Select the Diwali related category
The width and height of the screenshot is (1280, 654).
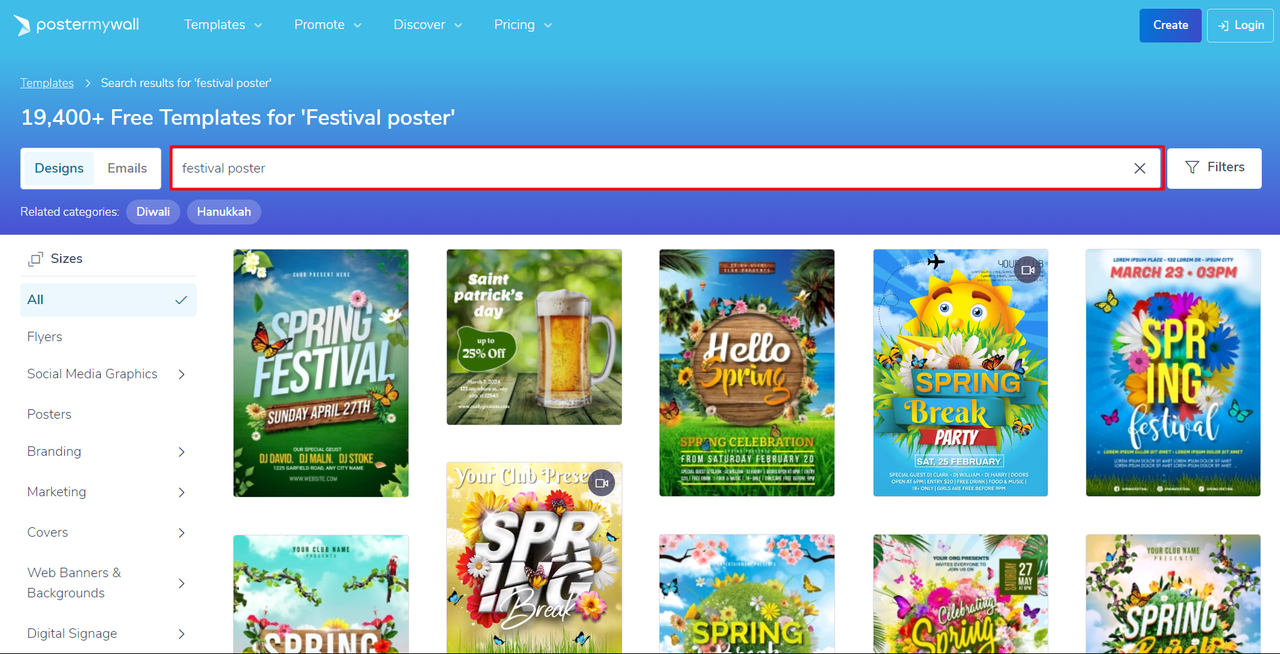pyautogui.click(x=153, y=212)
